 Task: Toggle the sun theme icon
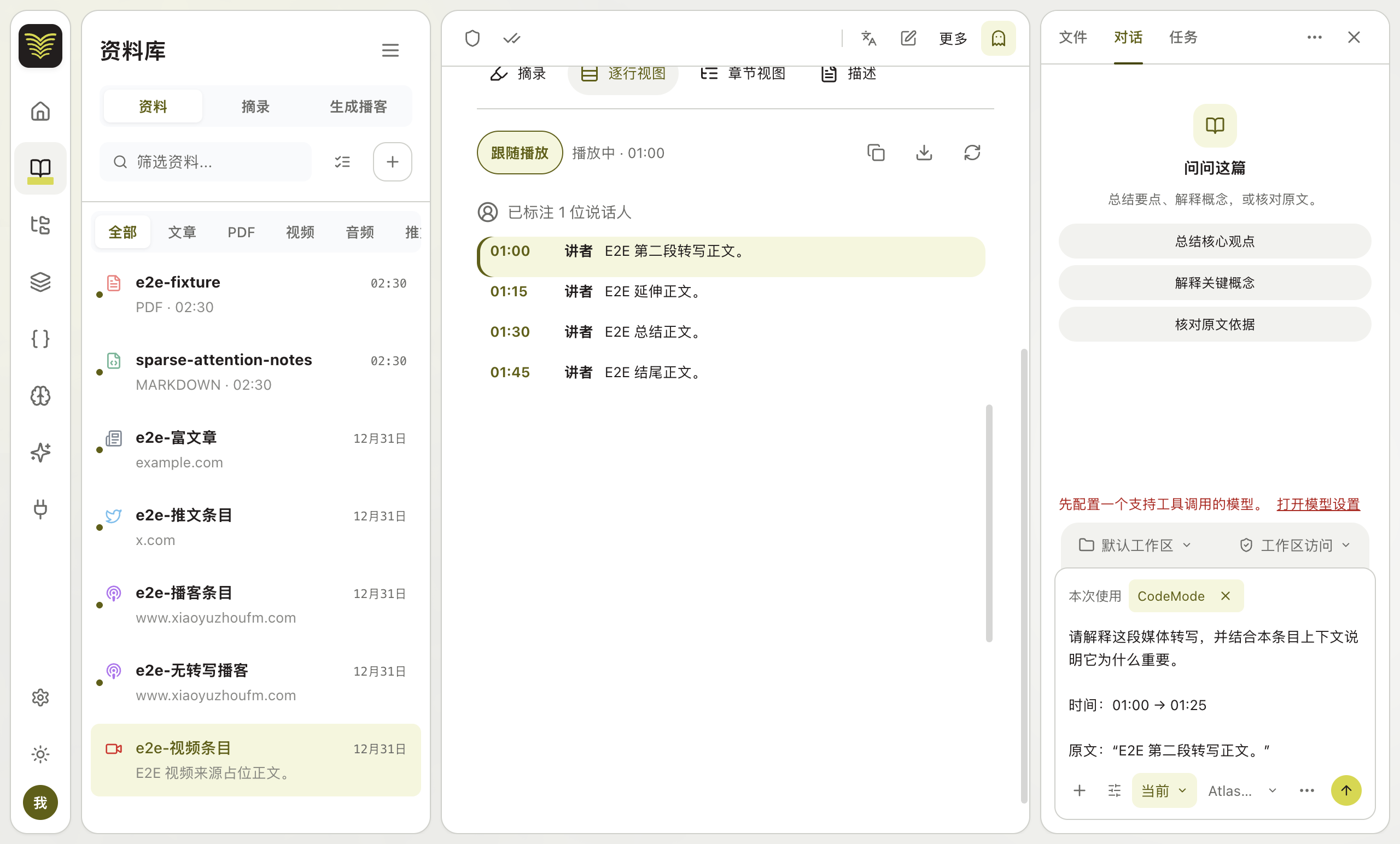(x=40, y=754)
